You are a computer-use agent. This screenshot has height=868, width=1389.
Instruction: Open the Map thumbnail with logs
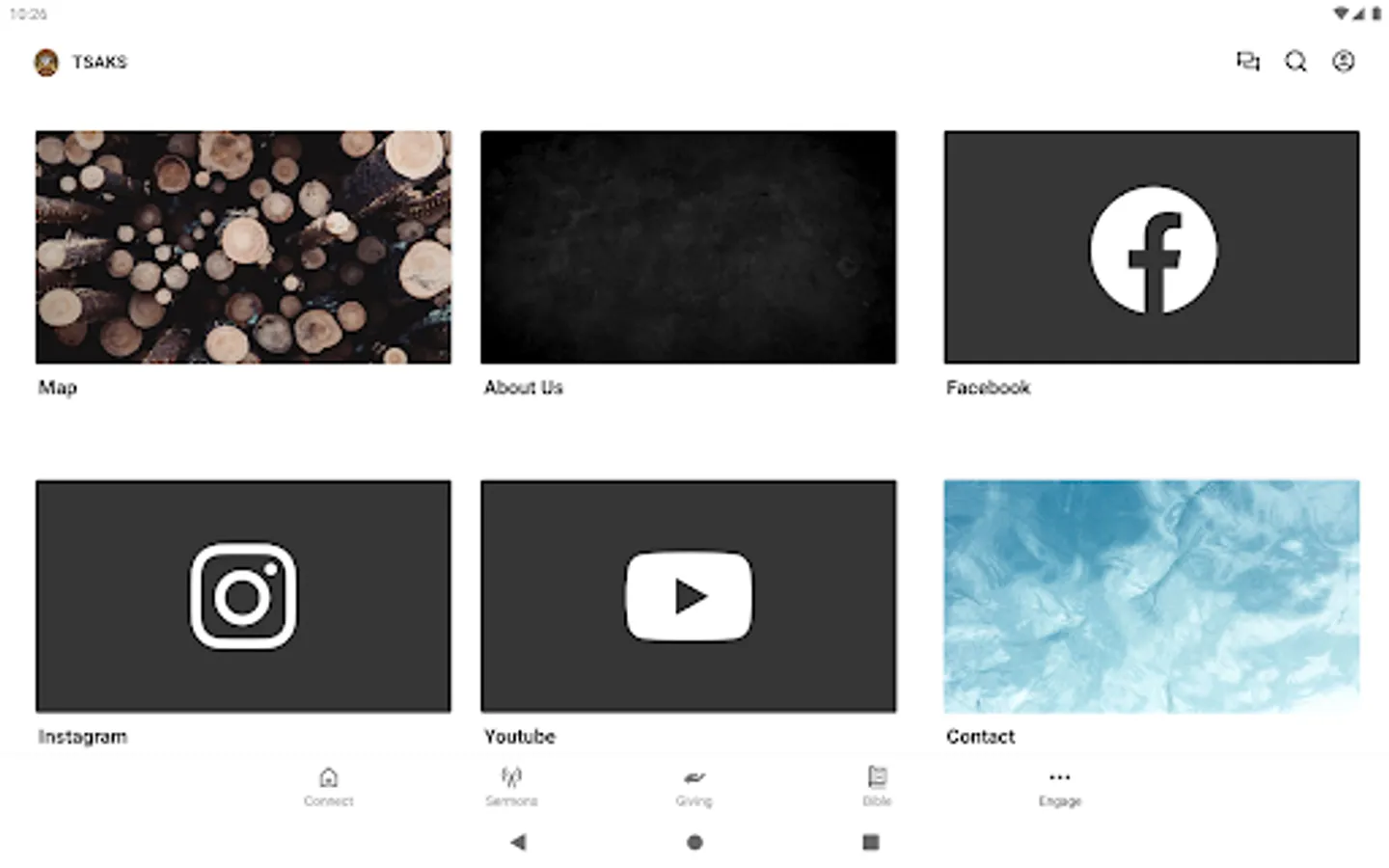tap(243, 247)
